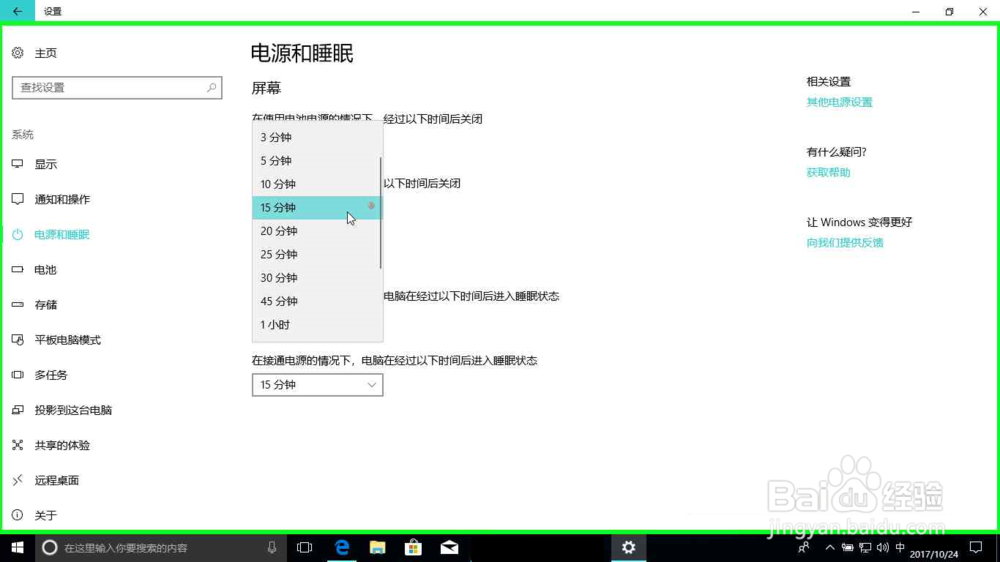Choose 45 分钟 from the dropdown list
The height and width of the screenshot is (562, 1000).
(x=316, y=301)
